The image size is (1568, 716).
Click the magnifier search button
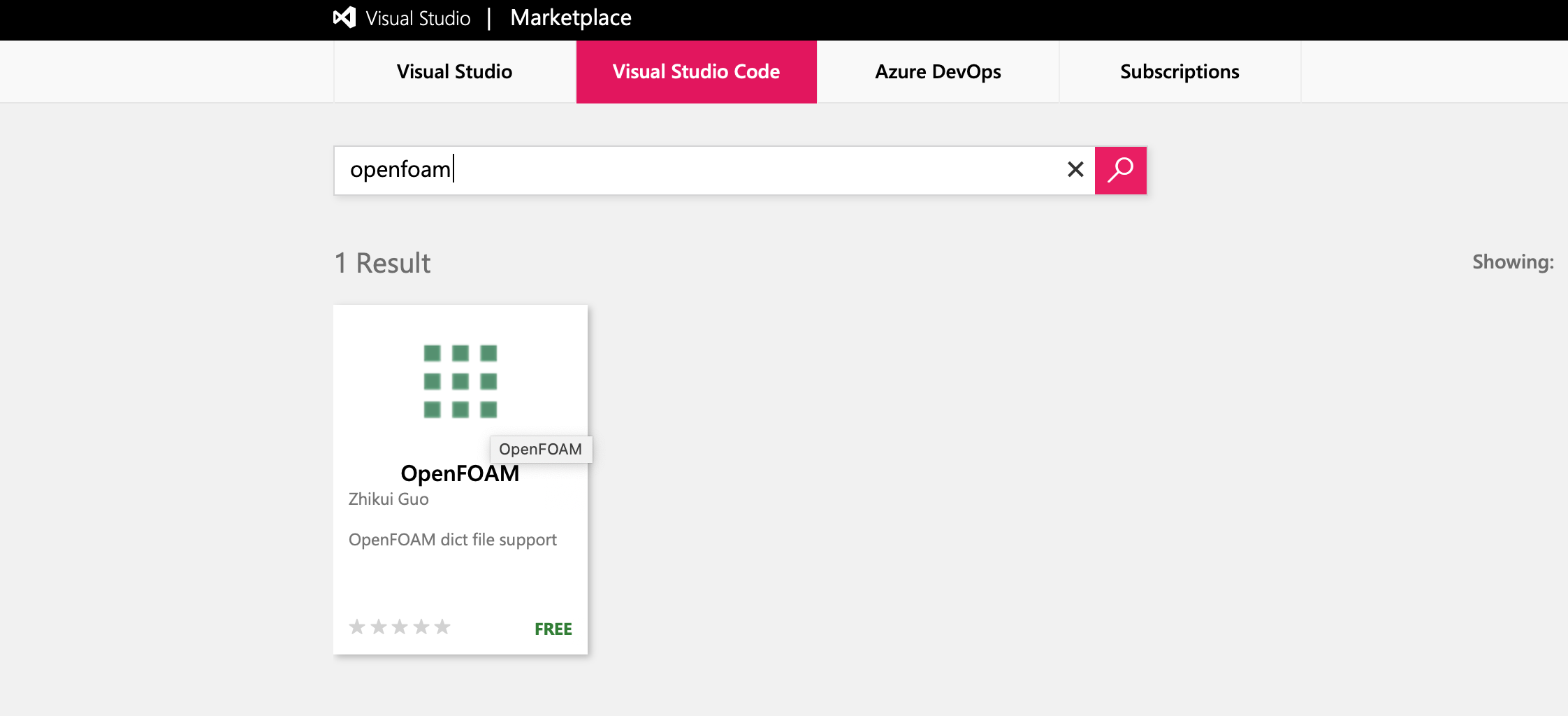click(x=1120, y=170)
